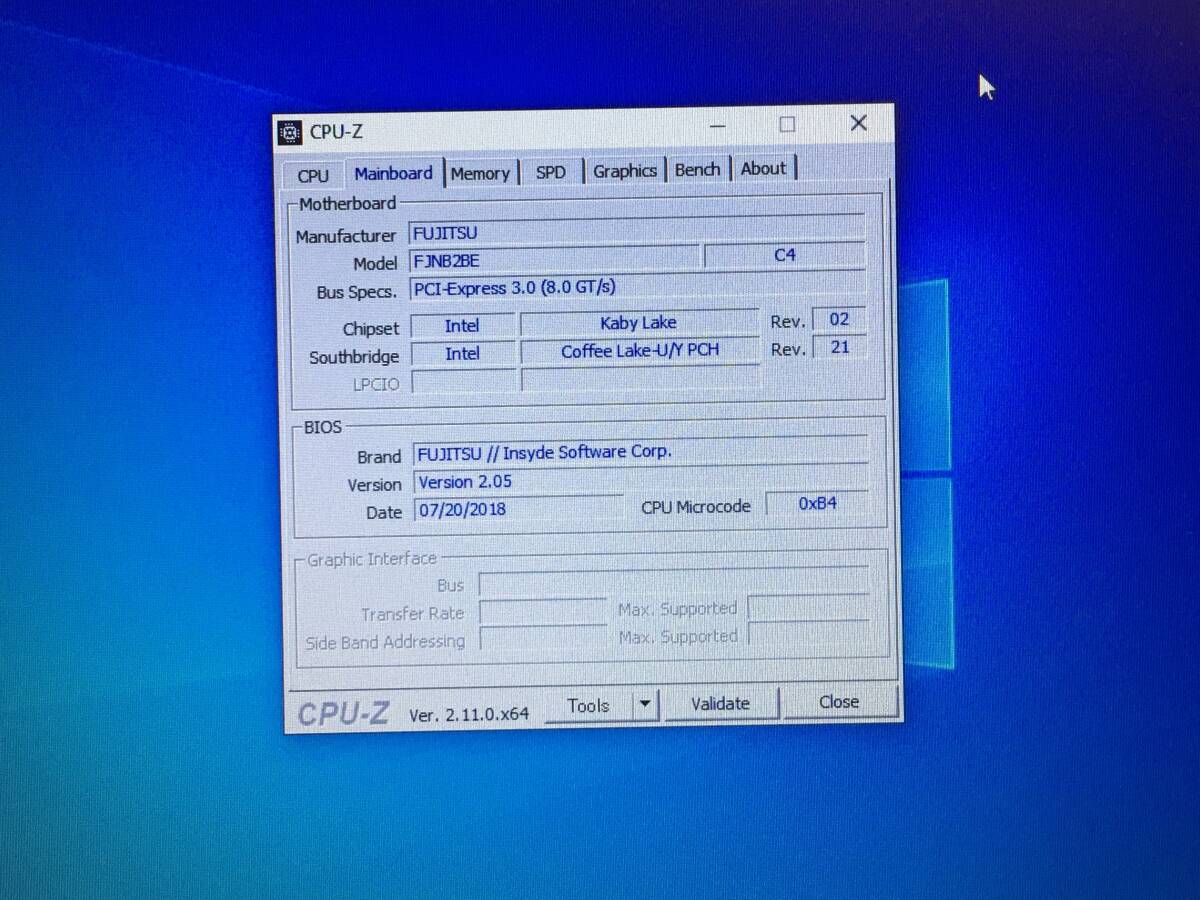Click the Validate button

[720, 703]
